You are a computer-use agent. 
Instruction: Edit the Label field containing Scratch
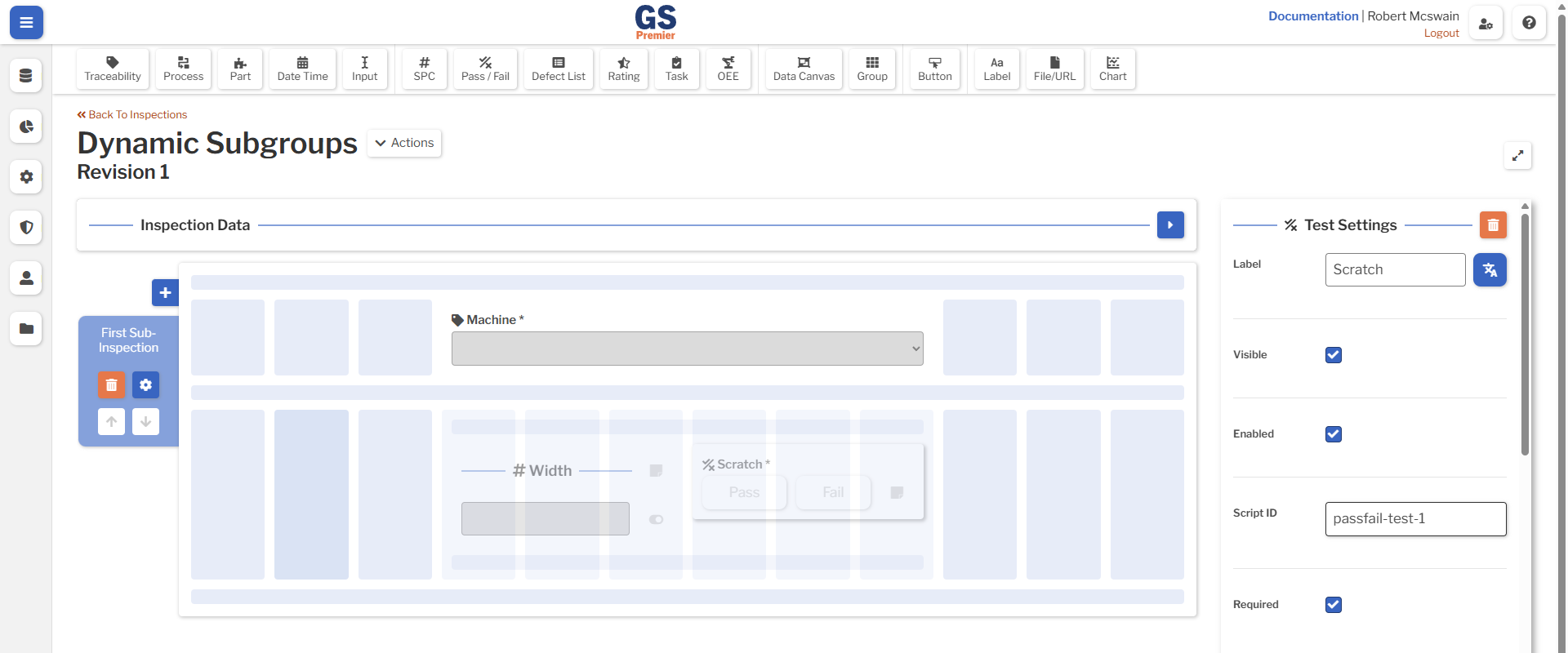click(1395, 269)
